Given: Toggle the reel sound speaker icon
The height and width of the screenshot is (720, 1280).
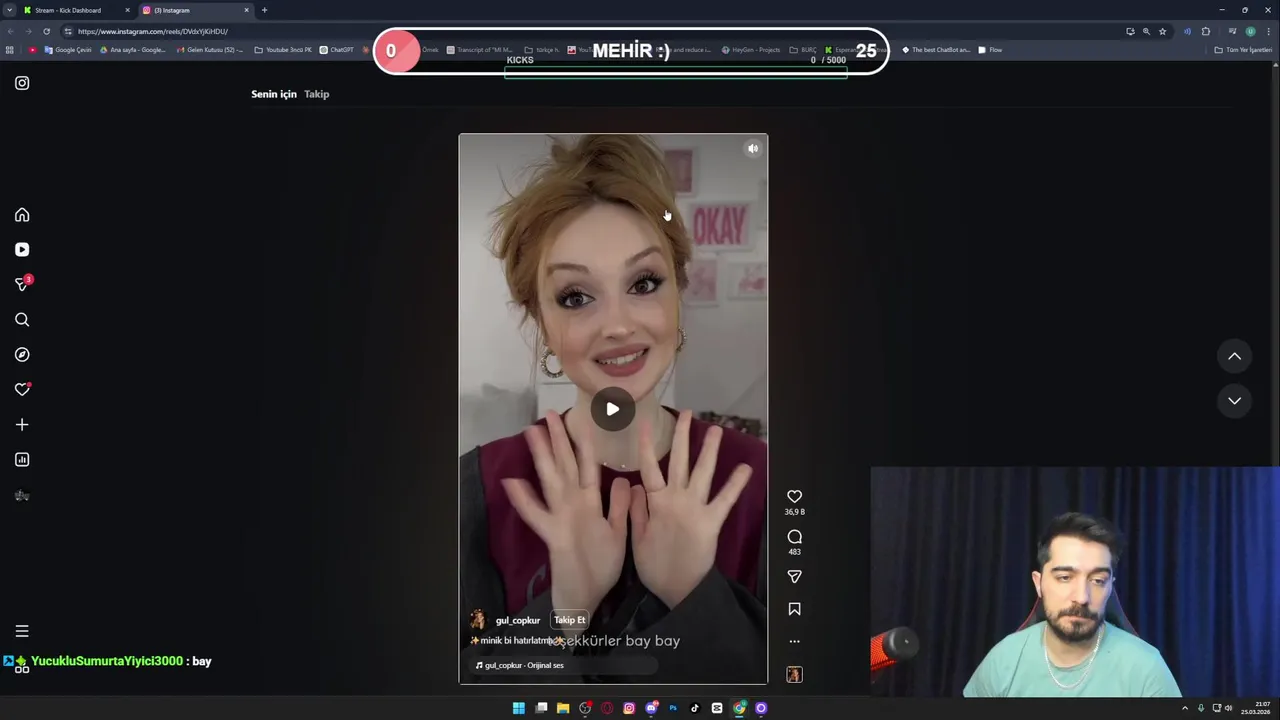Looking at the screenshot, I should pyautogui.click(x=753, y=149).
